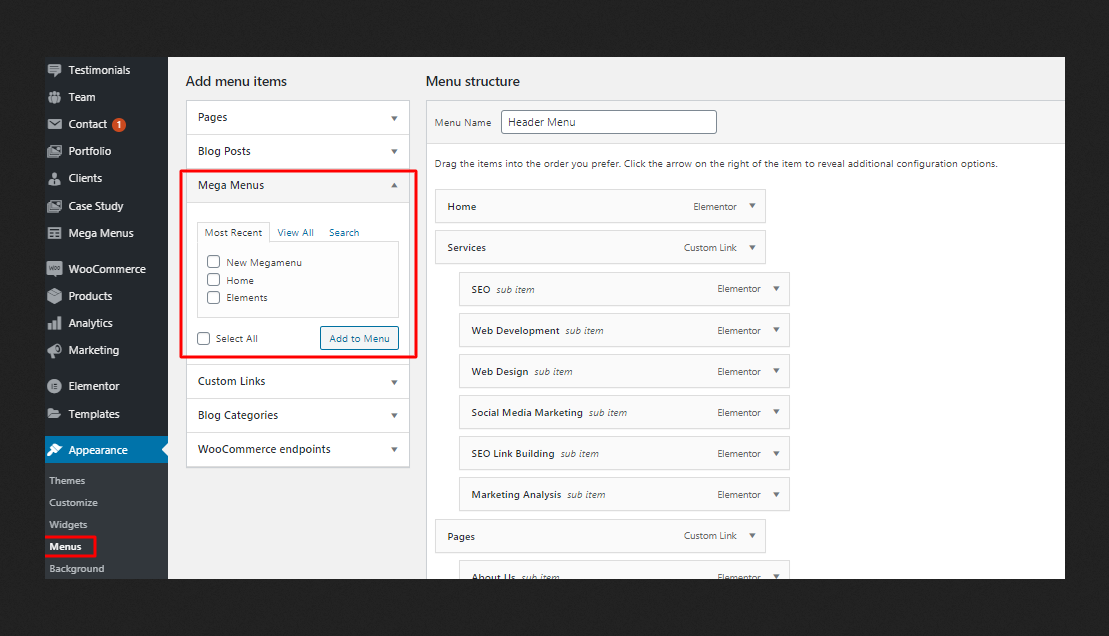Check the New Megamenu checkbox
Viewport: 1109px width, 636px height.
tap(213, 262)
